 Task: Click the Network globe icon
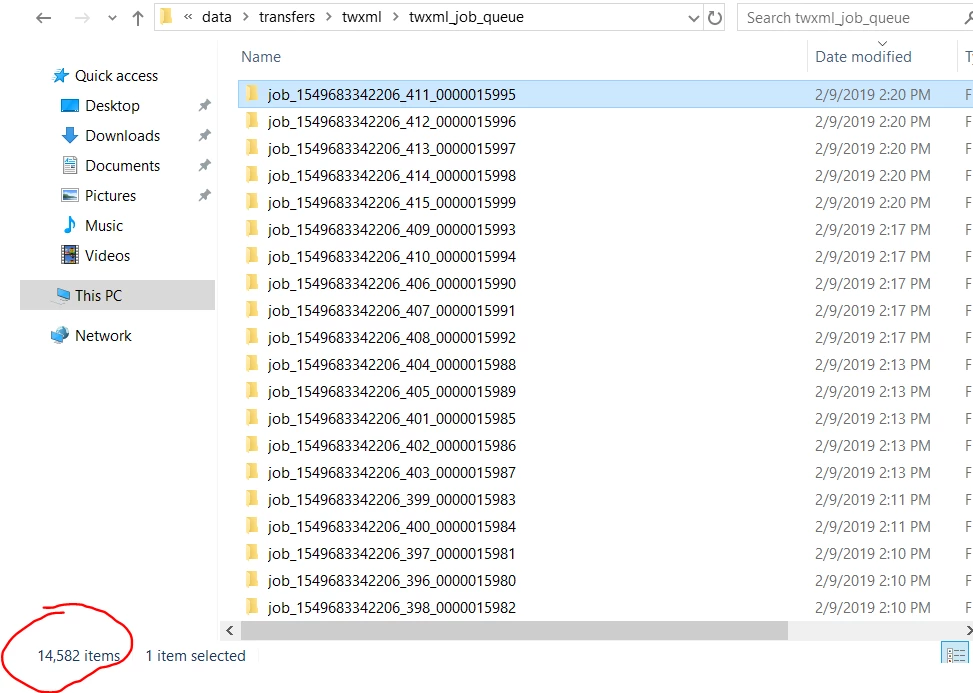pyautogui.click(x=60, y=336)
